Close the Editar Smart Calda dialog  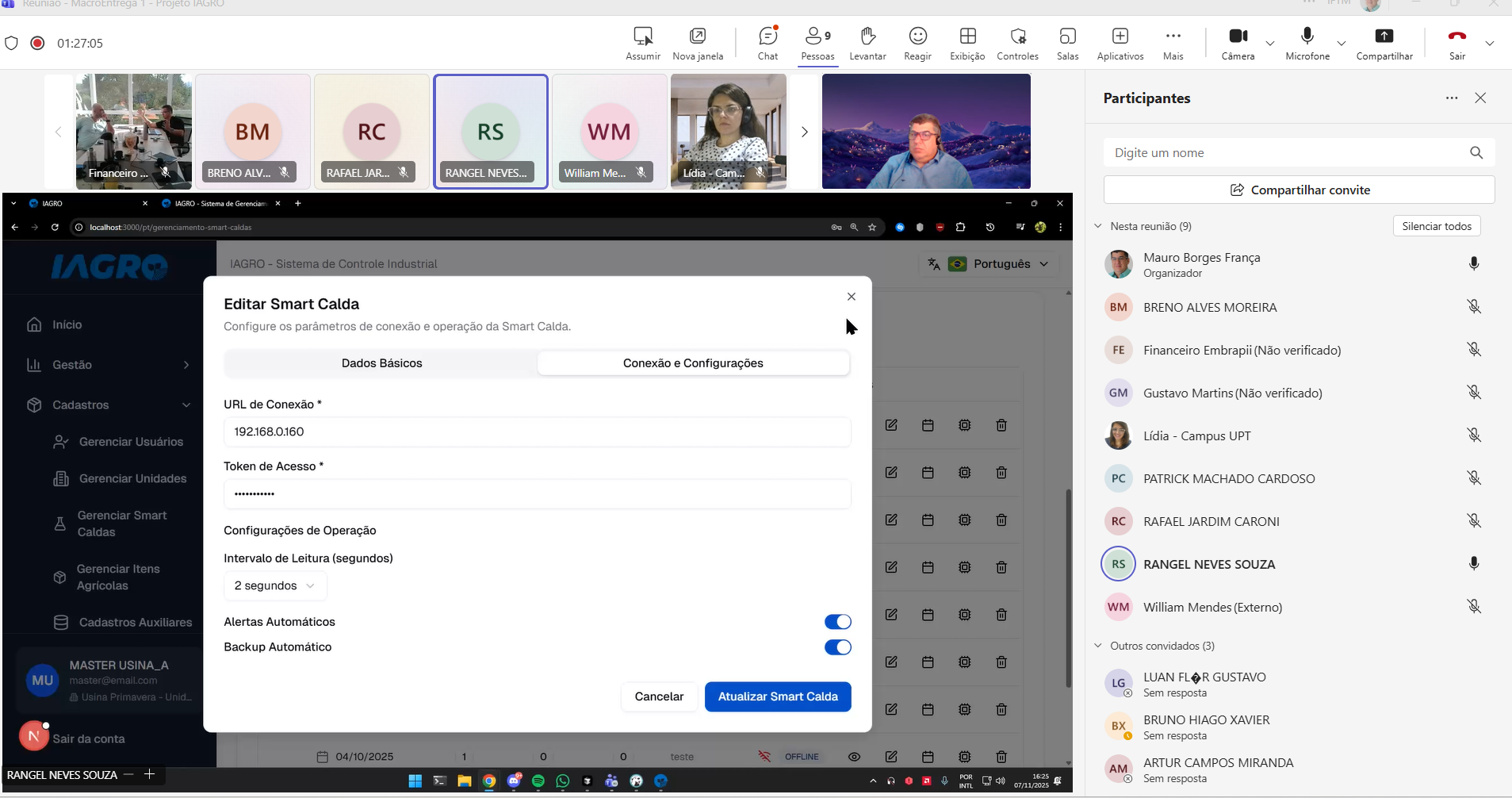click(x=852, y=297)
